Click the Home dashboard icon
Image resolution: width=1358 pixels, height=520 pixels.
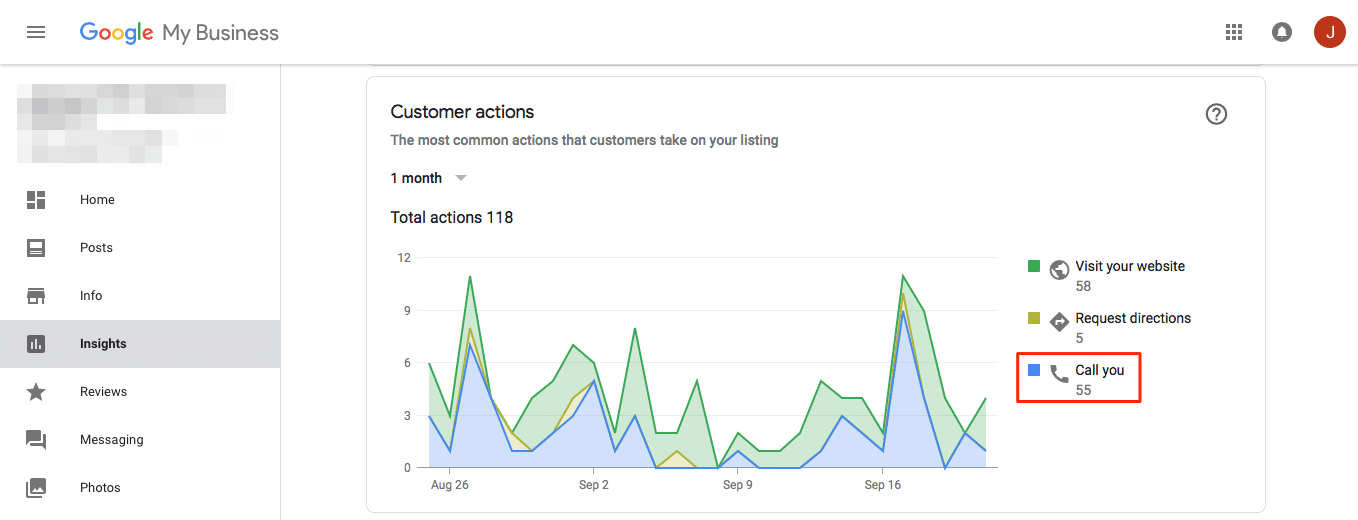pyautogui.click(x=36, y=200)
